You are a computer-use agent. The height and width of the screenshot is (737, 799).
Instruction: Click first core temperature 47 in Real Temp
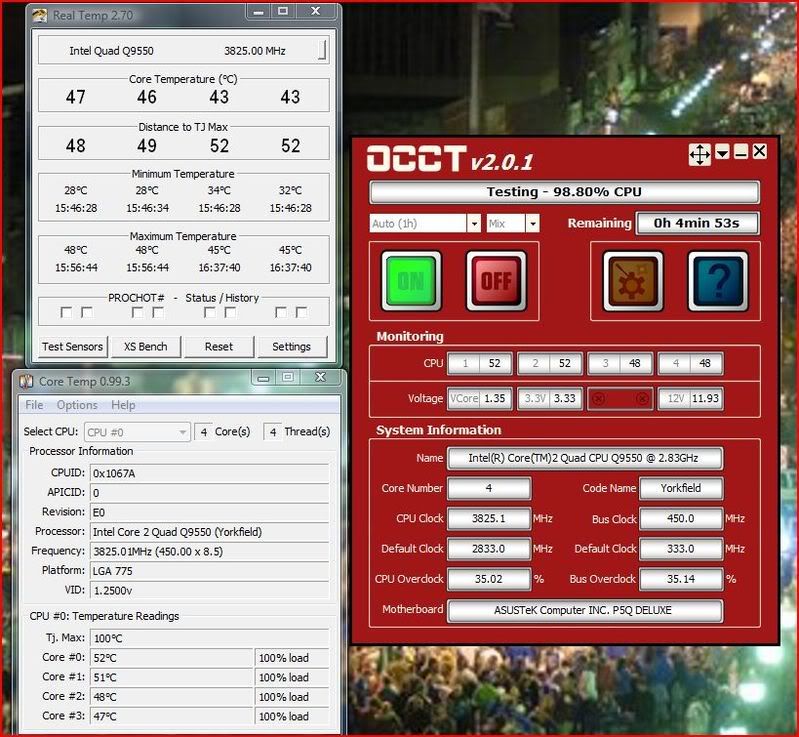click(x=75, y=97)
